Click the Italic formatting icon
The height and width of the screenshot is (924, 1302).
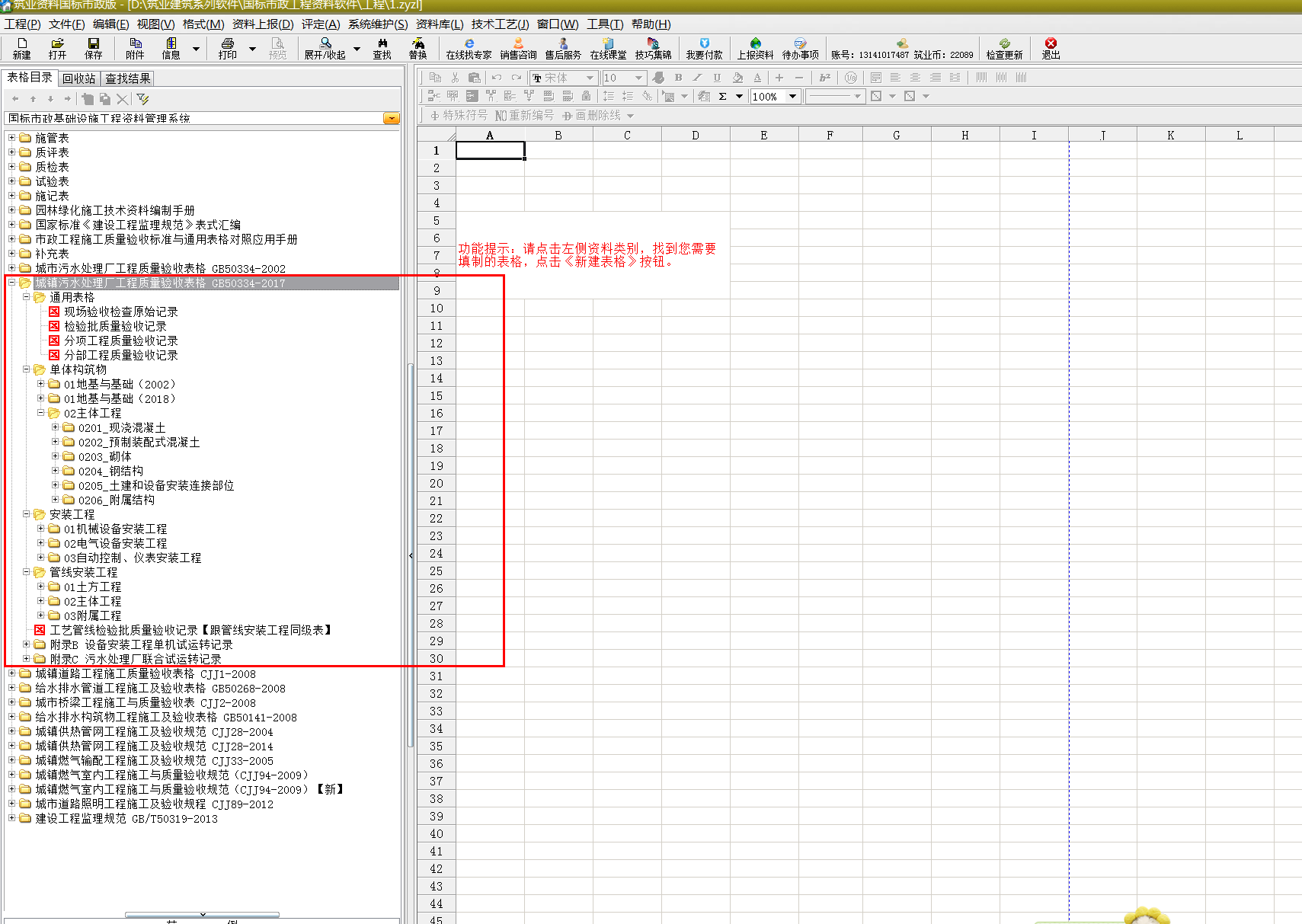tap(697, 78)
